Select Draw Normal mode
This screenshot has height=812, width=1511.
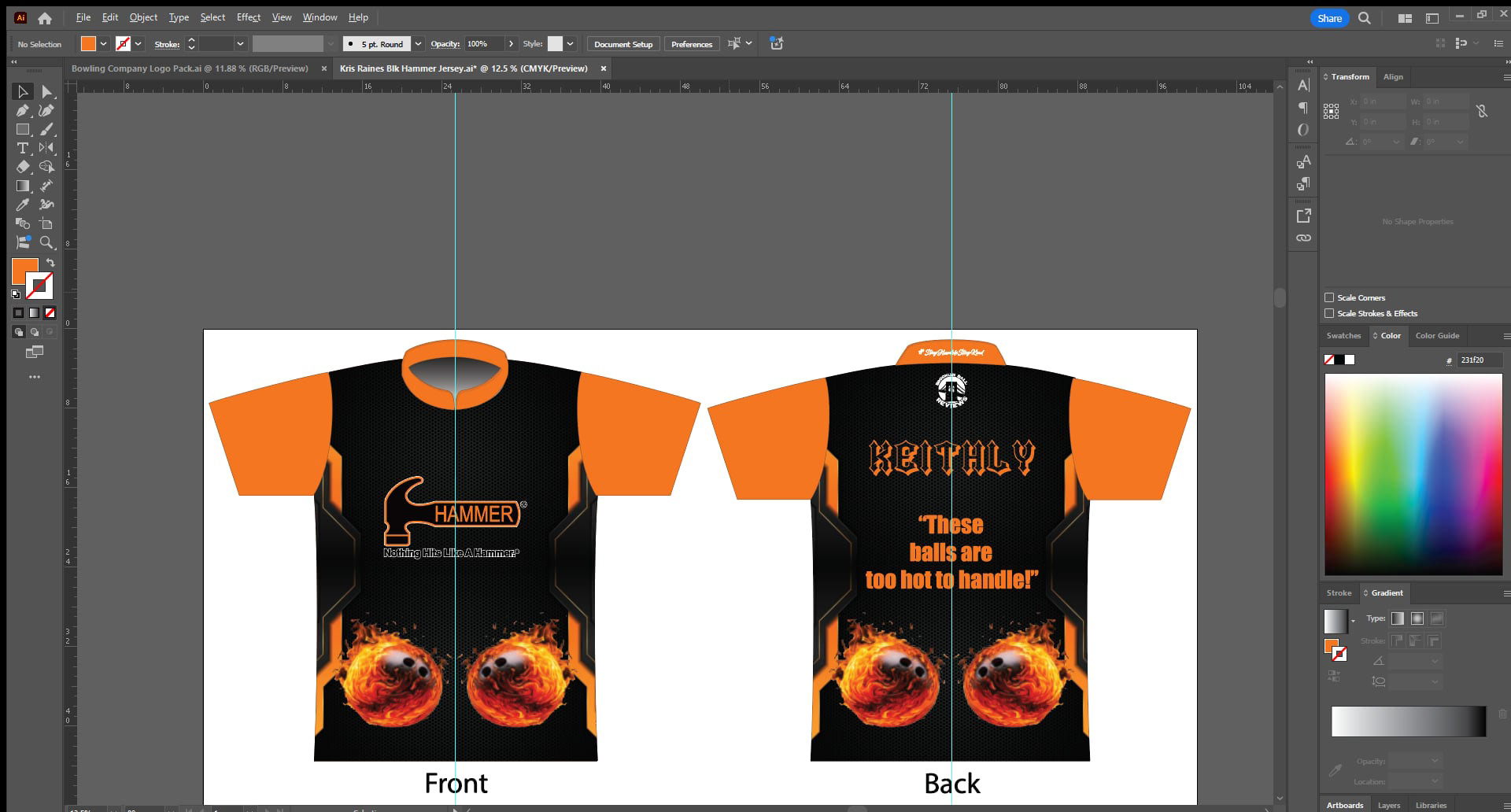pyautogui.click(x=18, y=332)
